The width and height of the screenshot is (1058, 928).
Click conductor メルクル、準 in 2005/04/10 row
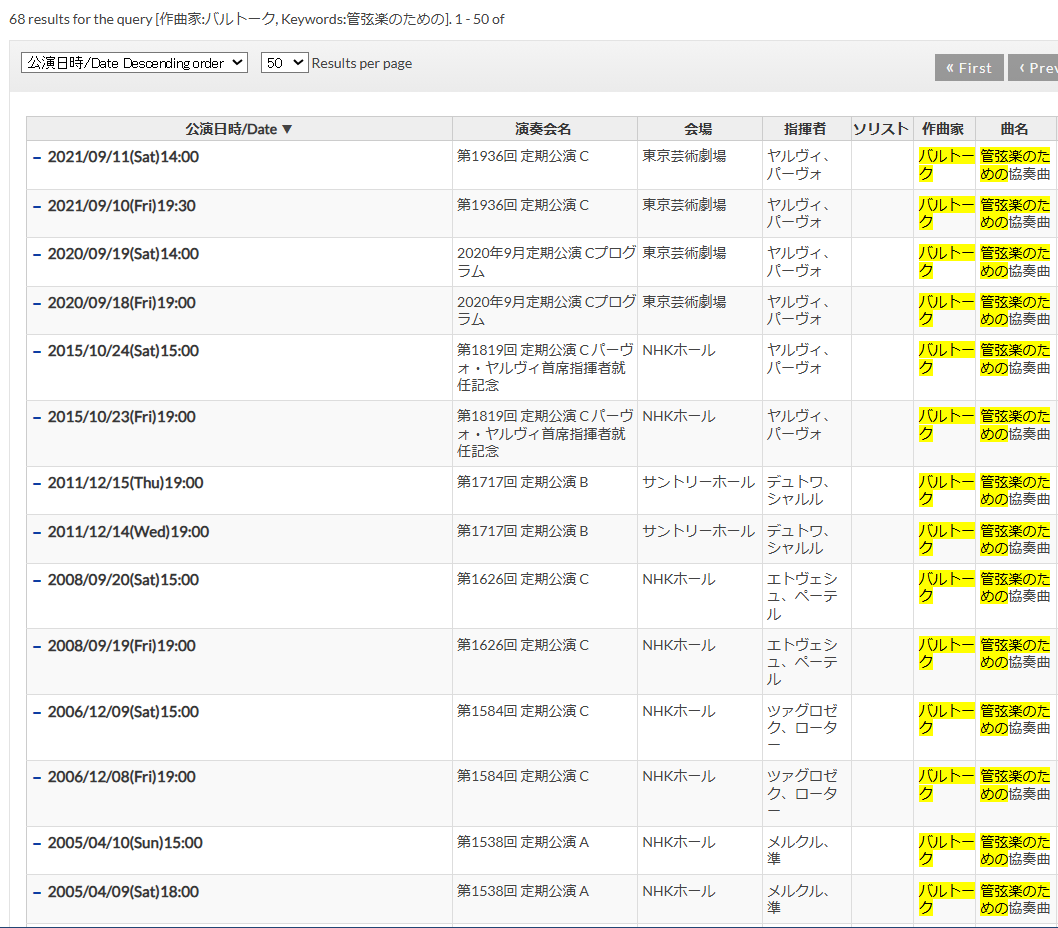tap(798, 850)
